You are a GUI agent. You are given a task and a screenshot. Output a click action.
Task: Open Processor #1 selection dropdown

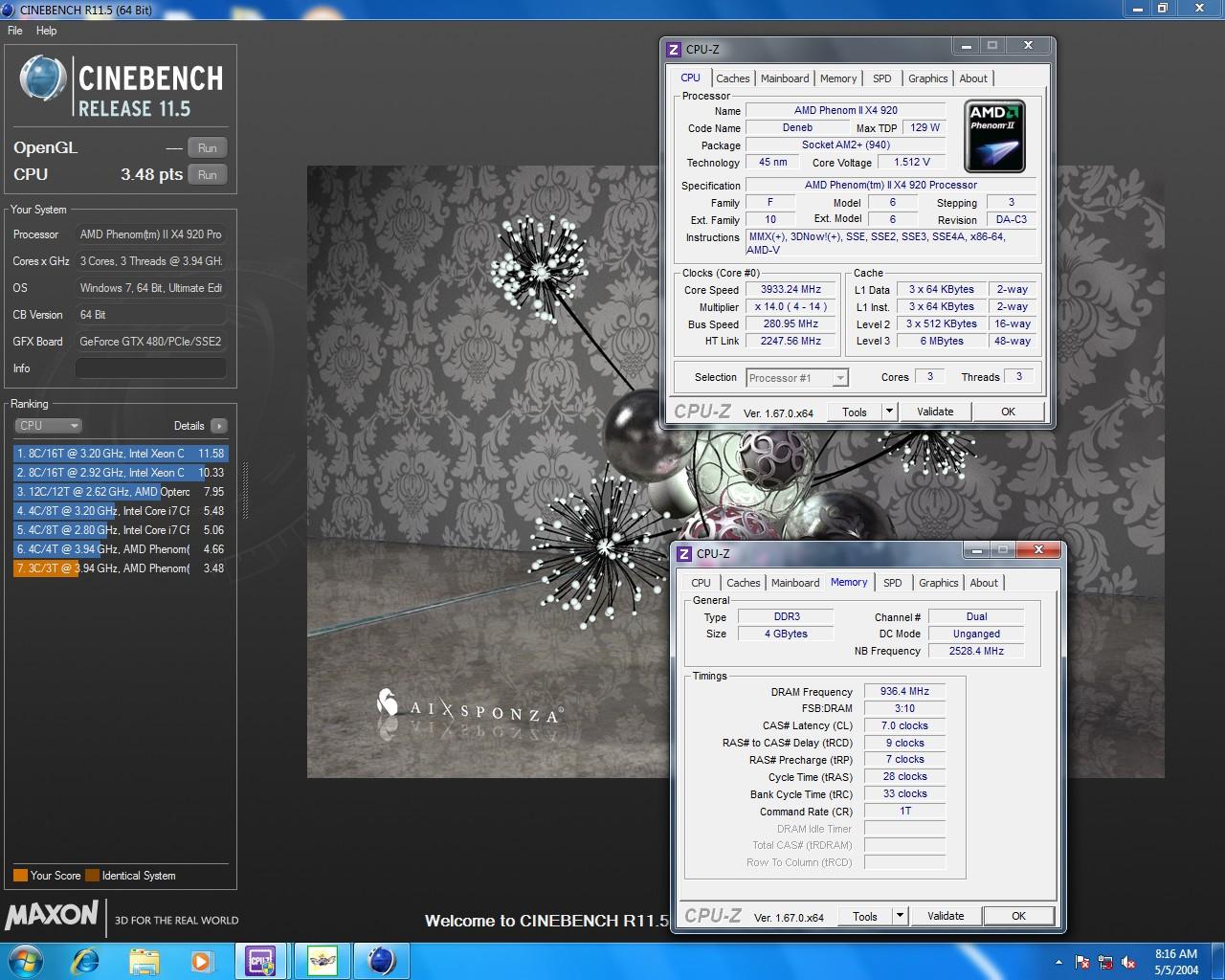click(796, 378)
